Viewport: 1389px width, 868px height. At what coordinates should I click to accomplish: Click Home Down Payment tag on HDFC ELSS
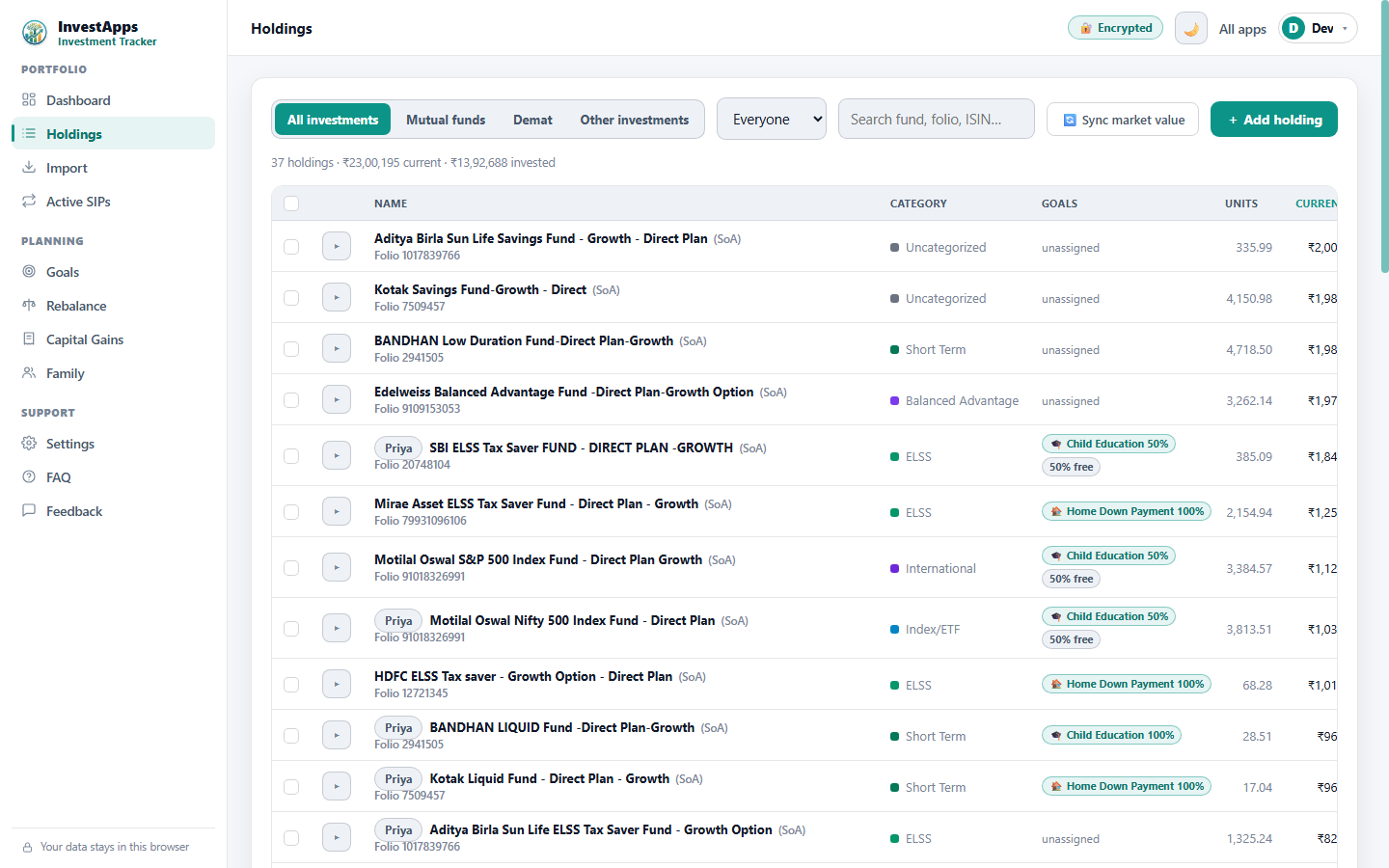coord(1127,684)
